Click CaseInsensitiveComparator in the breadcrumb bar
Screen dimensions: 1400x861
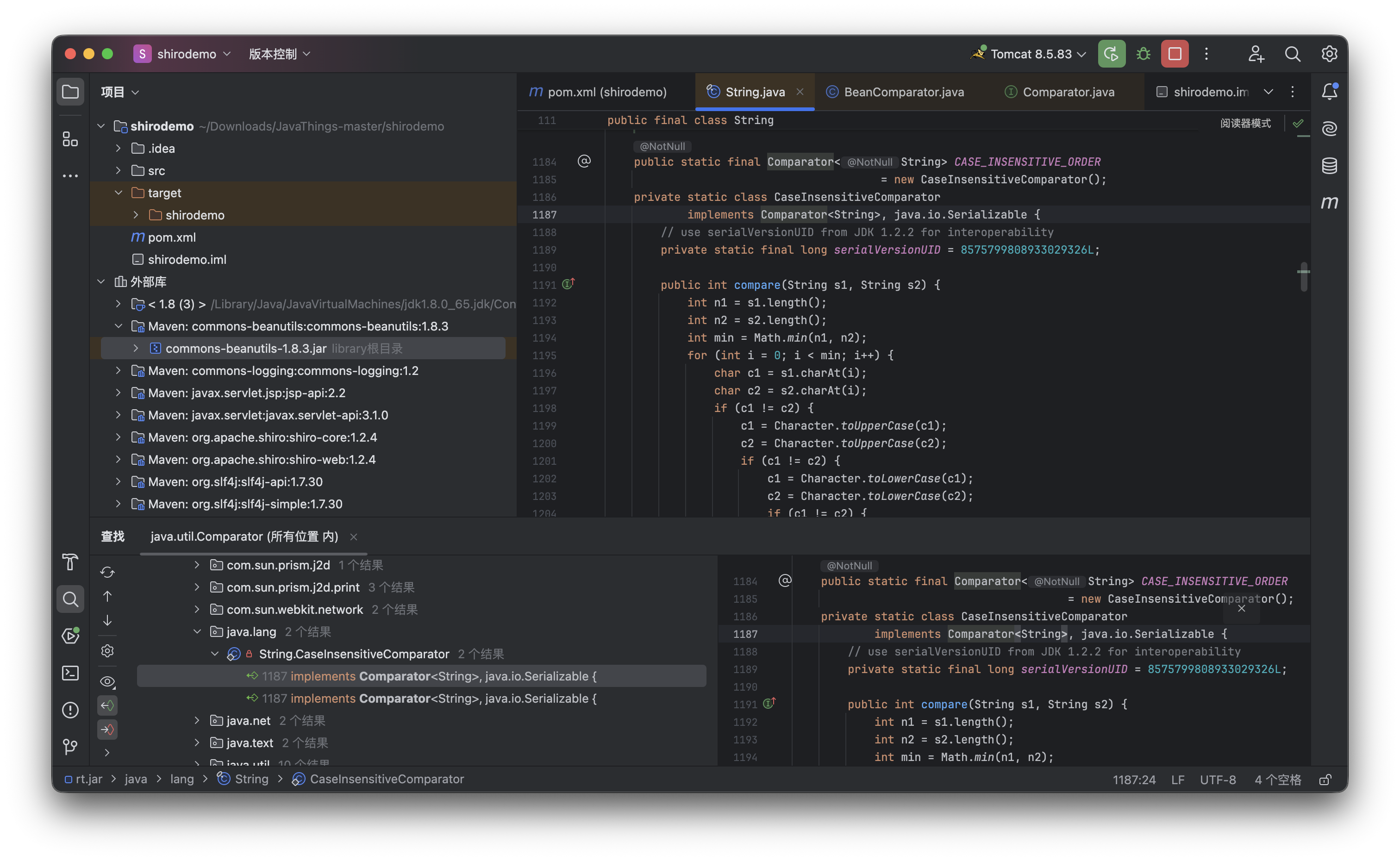[386, 779]
